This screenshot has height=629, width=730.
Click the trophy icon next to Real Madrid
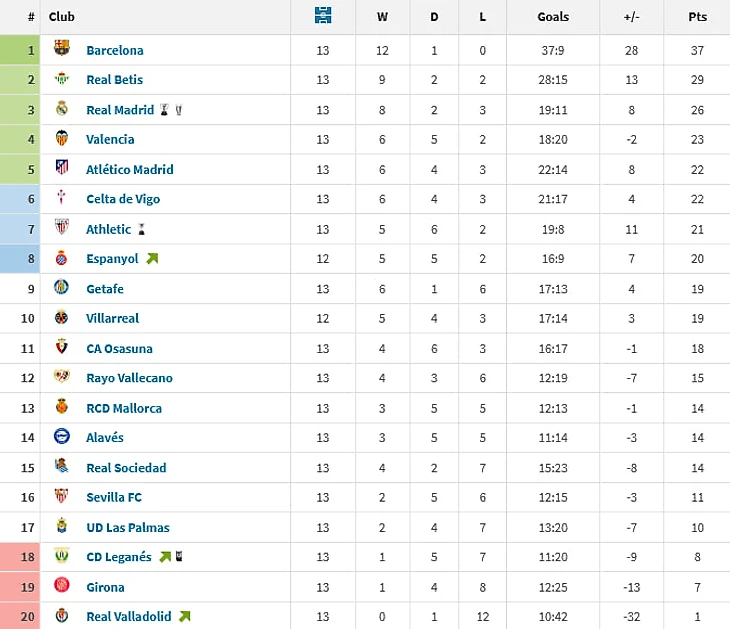coord(164,110)
